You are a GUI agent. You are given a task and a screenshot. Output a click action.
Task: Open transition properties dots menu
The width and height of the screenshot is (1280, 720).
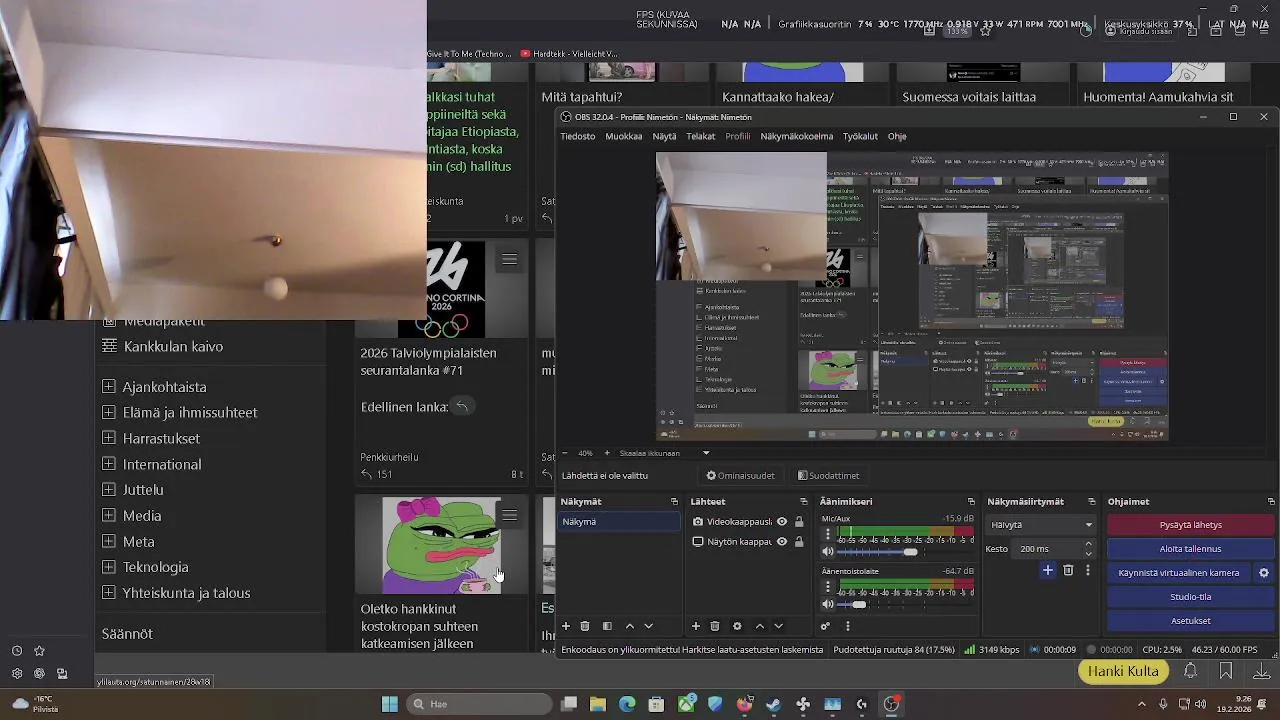1088,570
